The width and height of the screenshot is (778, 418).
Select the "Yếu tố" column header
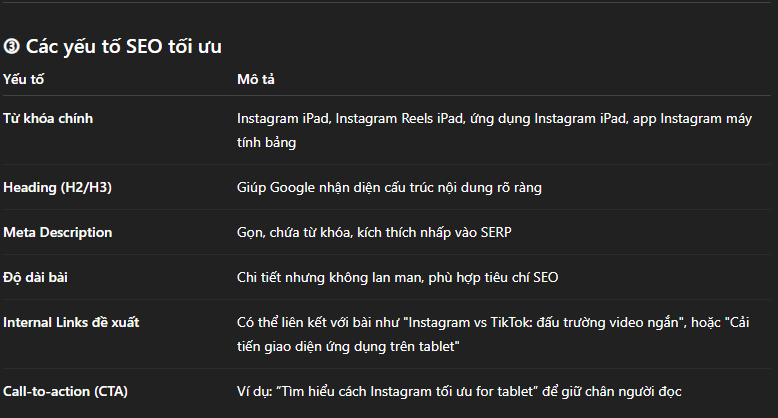click(23, 79)
